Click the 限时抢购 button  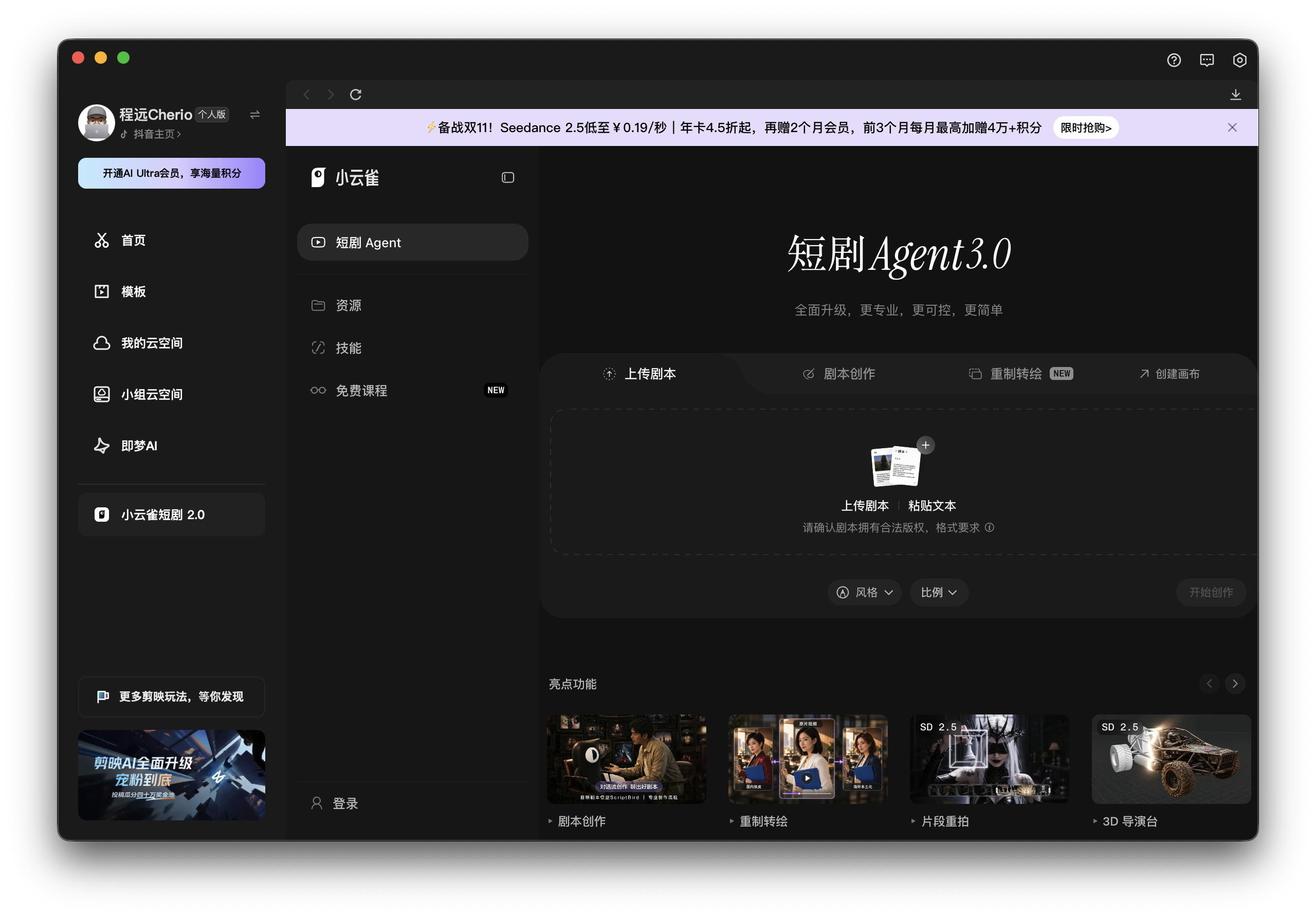click(x=1086, y=127)
